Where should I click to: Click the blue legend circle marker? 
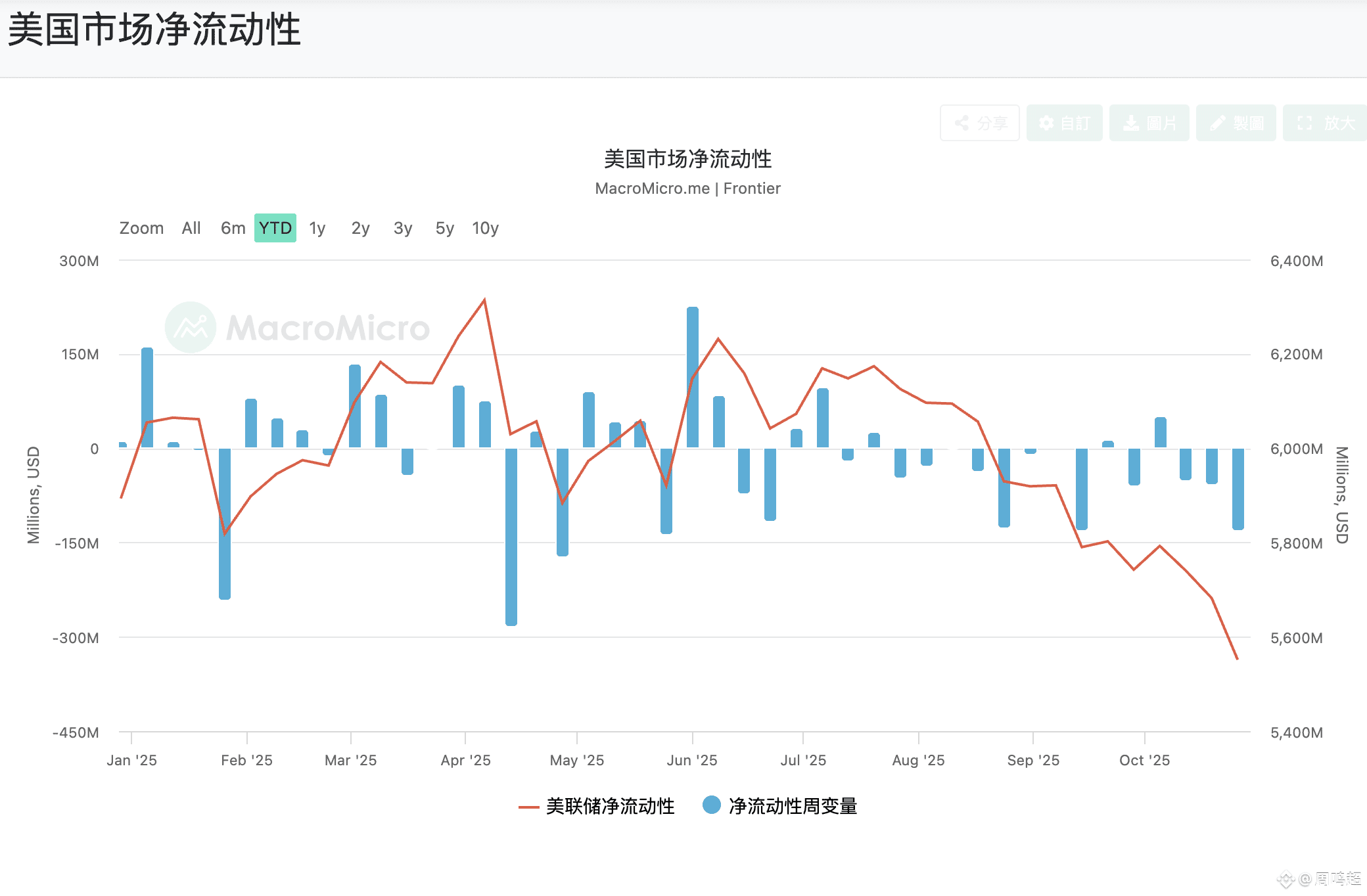(x=711, y=805)
